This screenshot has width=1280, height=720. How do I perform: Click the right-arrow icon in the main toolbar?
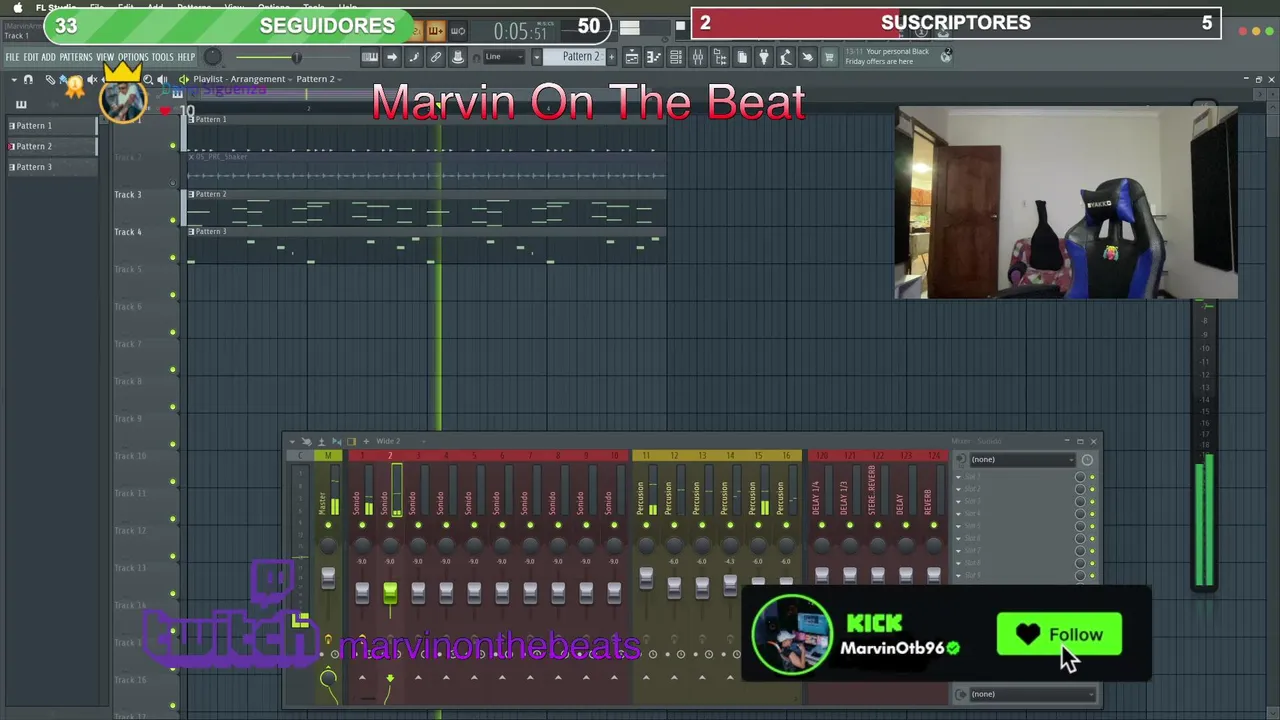[x=391, y=57]
